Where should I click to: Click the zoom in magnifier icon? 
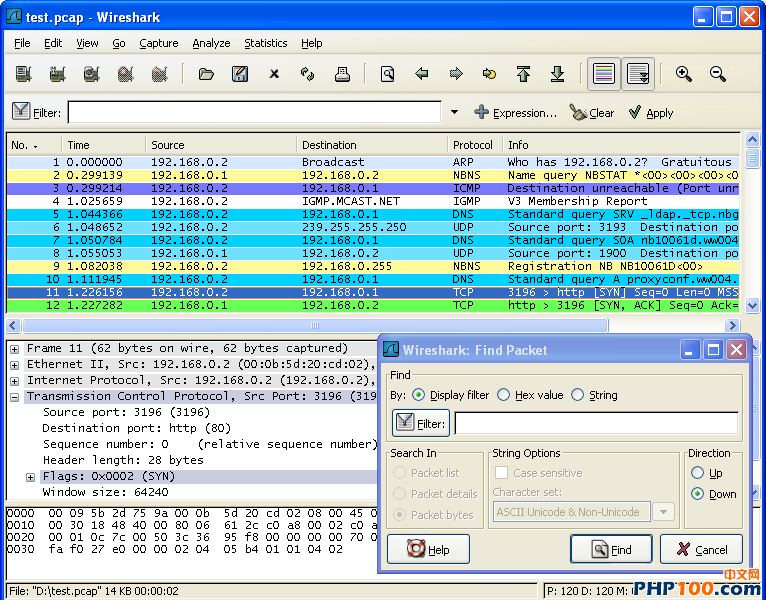pos(684,74)
